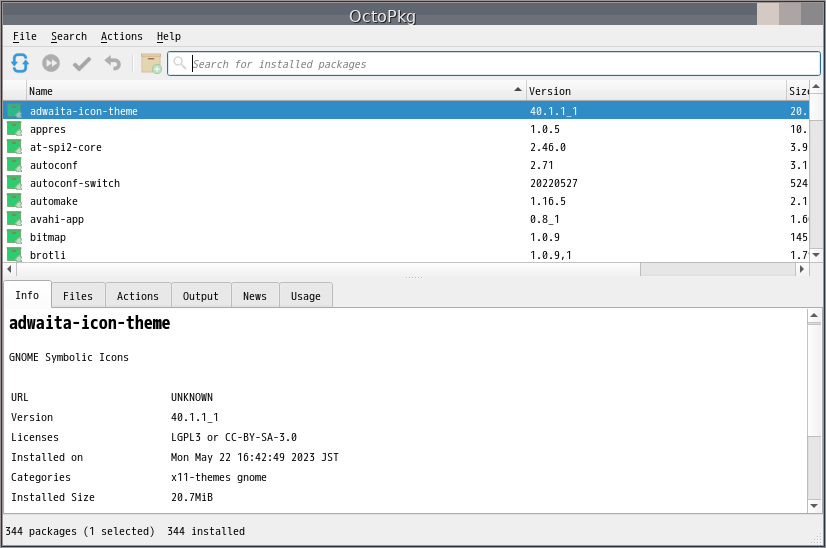This screenshot has height=548, width=826.
Task: Click horizontal scrollbar right arrow
Action: tap(802, 269)
